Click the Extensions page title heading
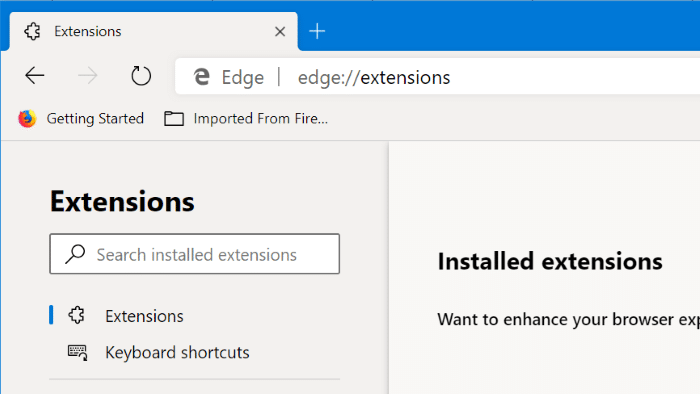 pyautogui.click(x=122, y=201)
